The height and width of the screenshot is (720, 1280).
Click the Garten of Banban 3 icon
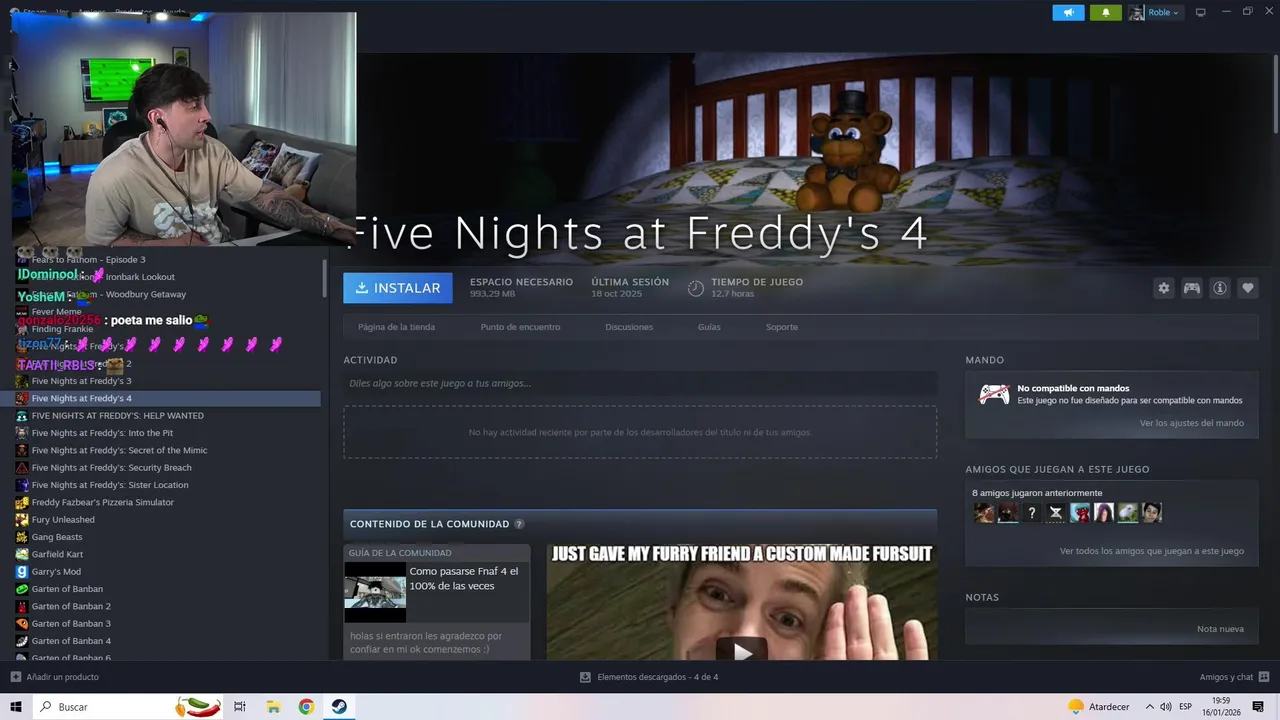pos(21,624)
